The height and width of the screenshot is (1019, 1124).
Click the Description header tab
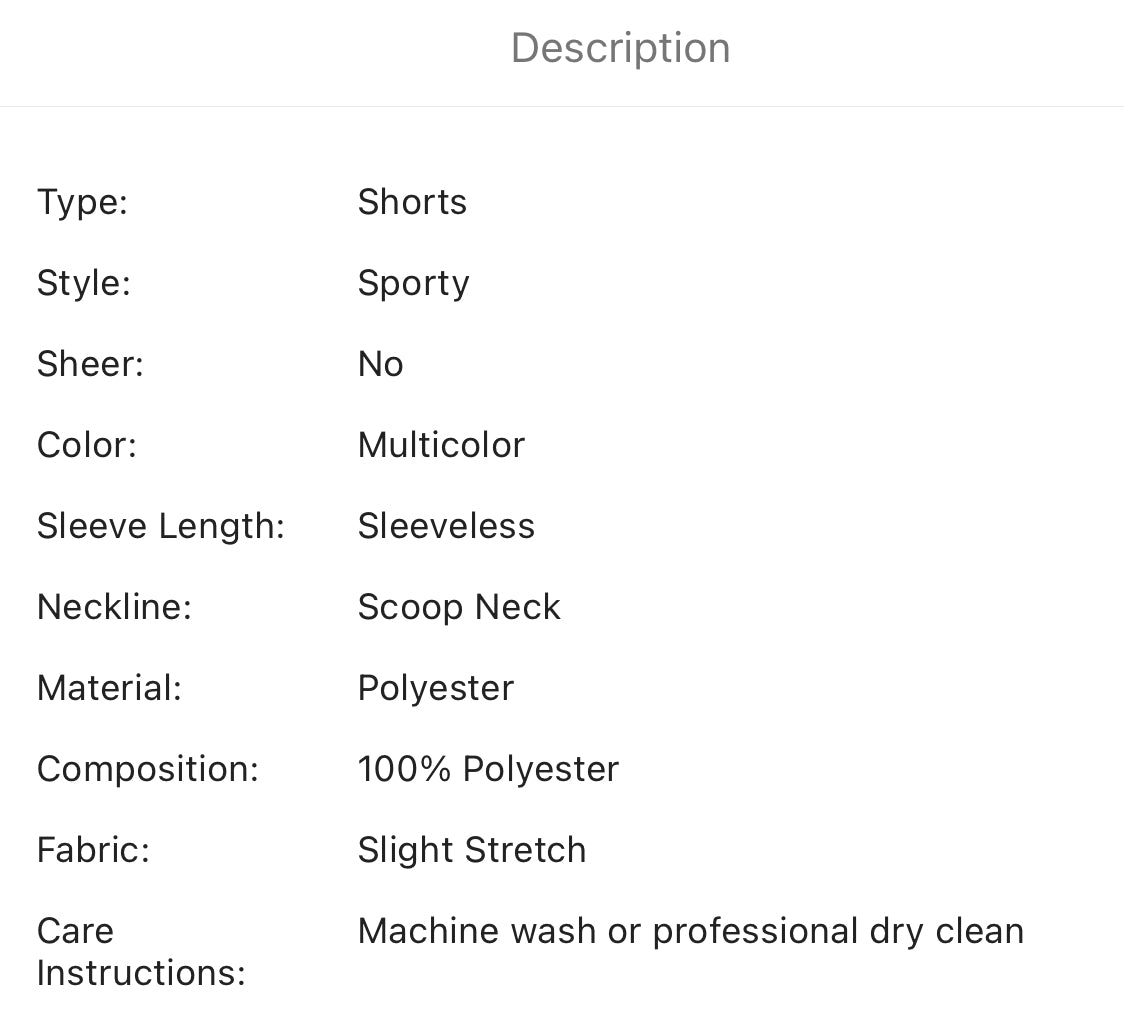620,48
